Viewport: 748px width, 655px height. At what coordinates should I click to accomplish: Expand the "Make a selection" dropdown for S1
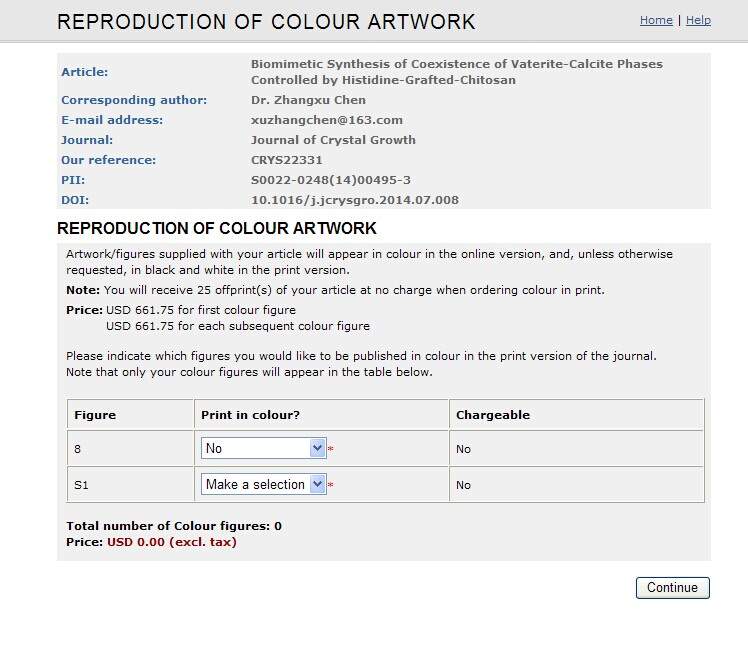(x=263, y=484)
